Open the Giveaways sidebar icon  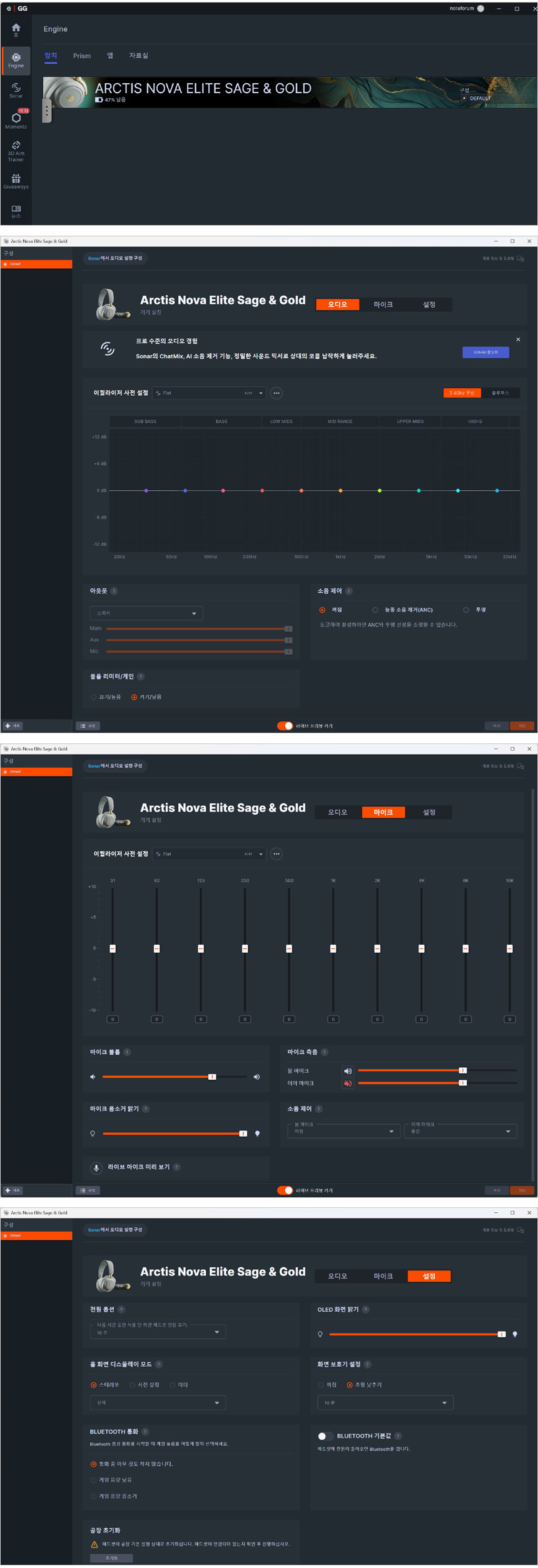16,181
